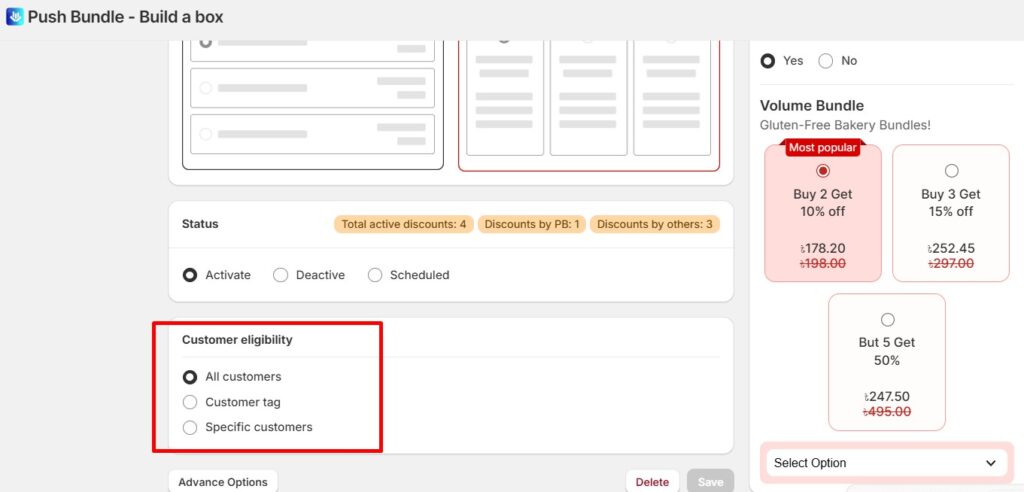Choose the Scheduled status option
This screenshot has width=1024, height=492.
[375, 275]
